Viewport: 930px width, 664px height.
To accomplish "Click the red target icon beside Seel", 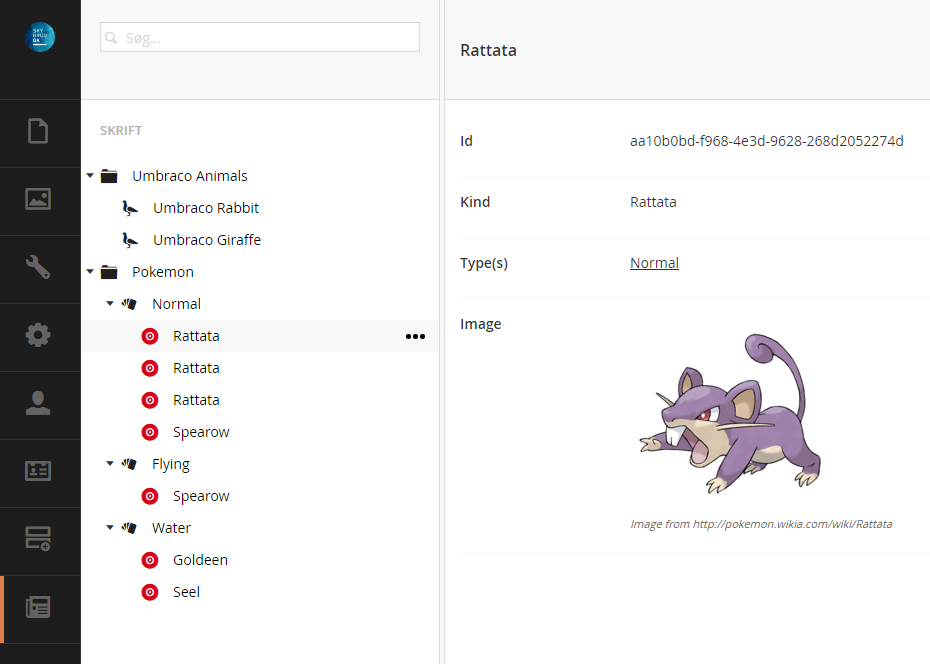I will (x=150, y=592).
